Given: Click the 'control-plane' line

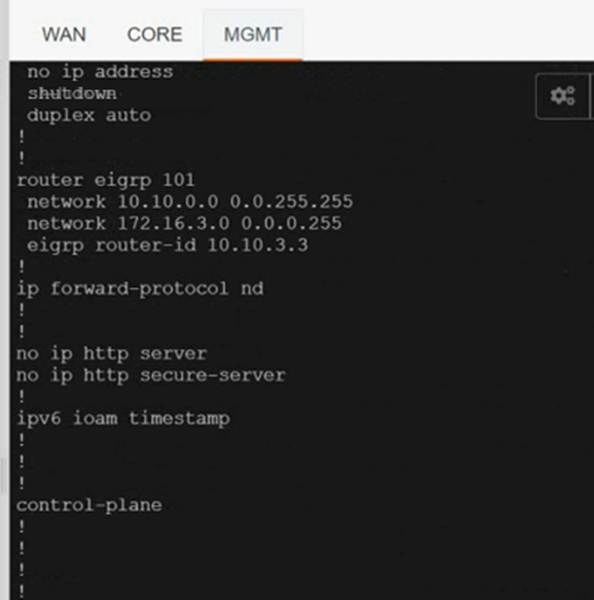Looking at the screenshot, I should 89,505.
